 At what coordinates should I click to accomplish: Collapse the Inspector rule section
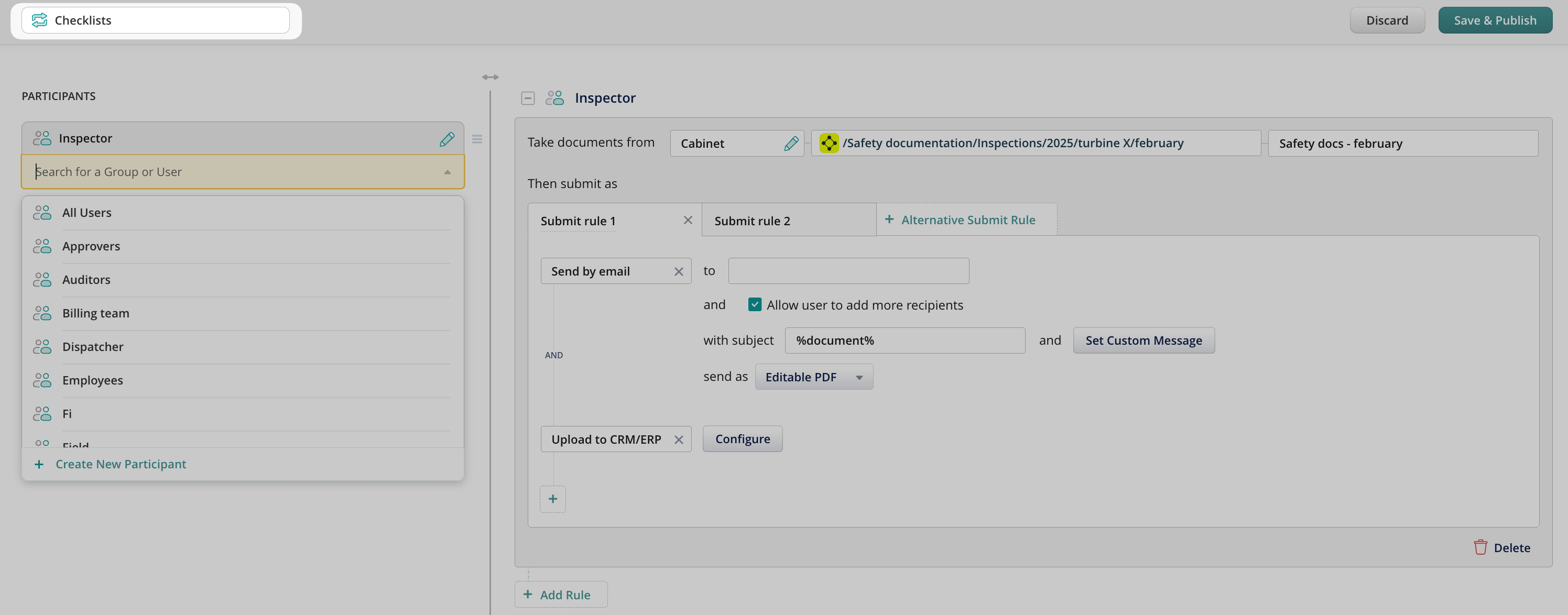click(528, 98)
